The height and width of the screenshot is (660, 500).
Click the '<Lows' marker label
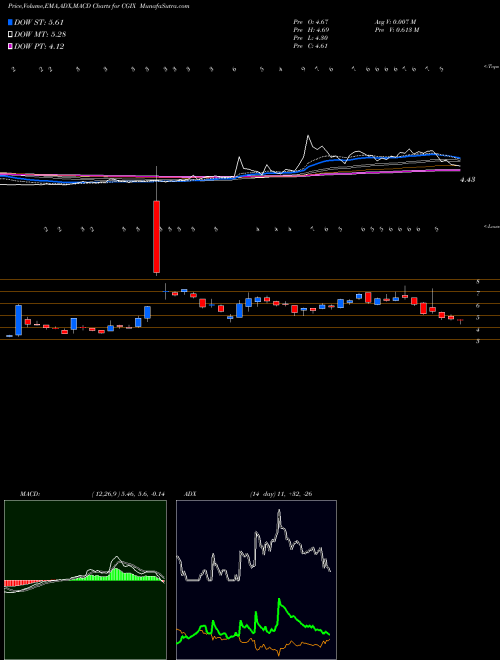pyautogui.click(x=491, y=226)
